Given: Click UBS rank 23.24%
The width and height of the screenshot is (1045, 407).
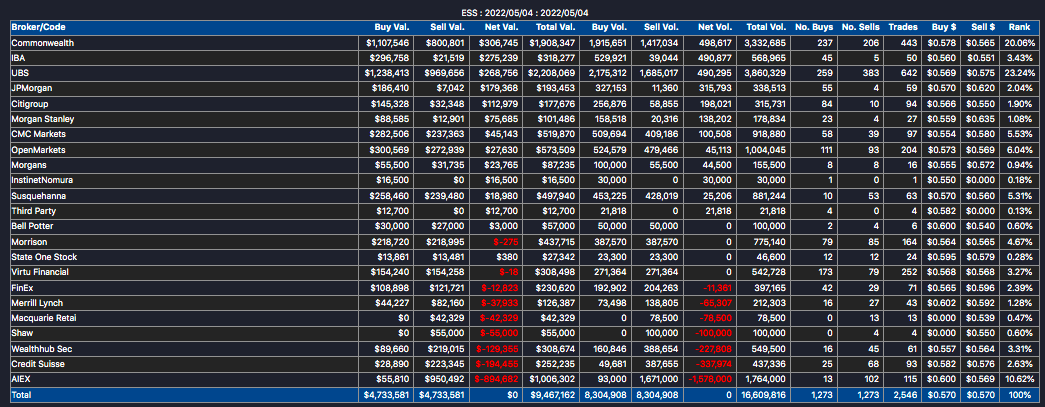Looking at the screenshot, I should [1022, 73].
